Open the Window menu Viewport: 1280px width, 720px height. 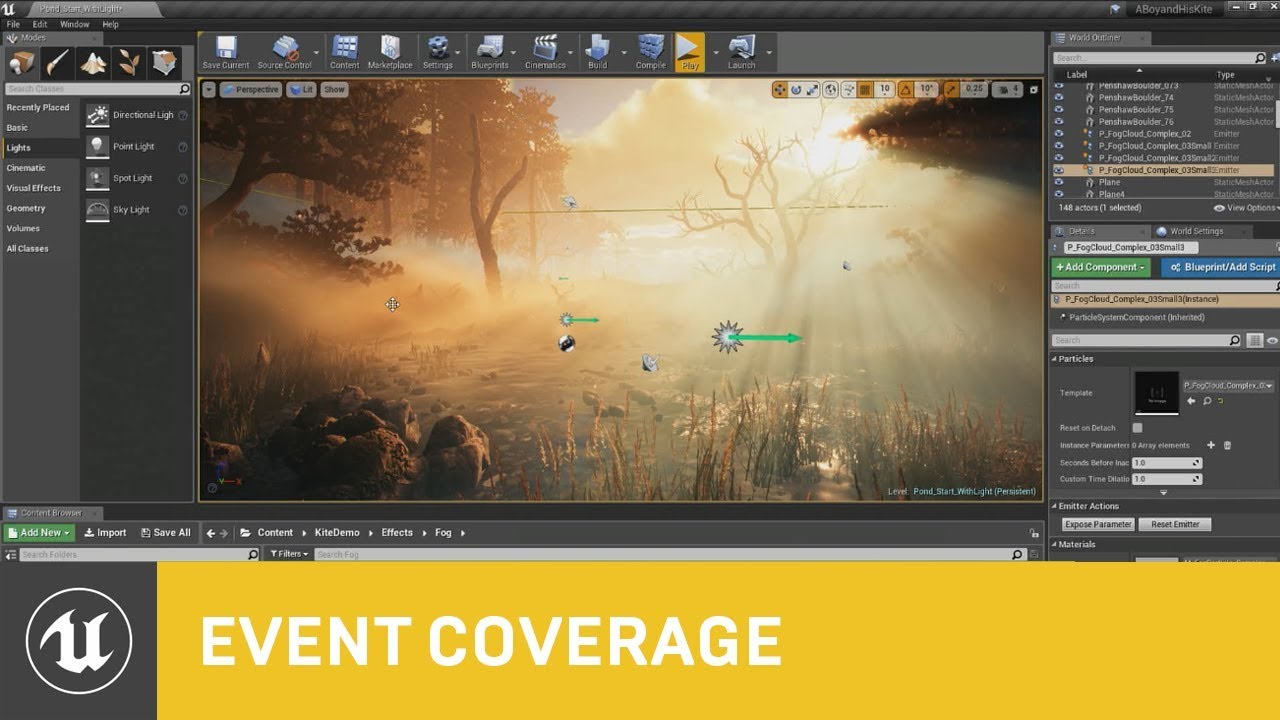[75, 24]
